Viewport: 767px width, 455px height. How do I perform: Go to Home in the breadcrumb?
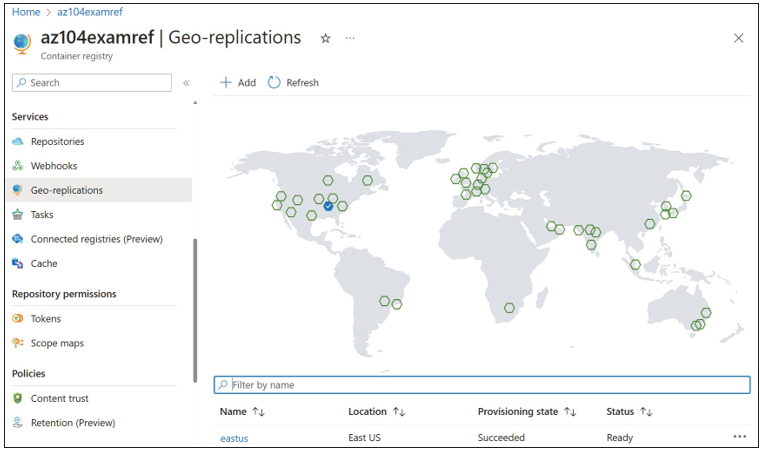[x=26, y=12]
